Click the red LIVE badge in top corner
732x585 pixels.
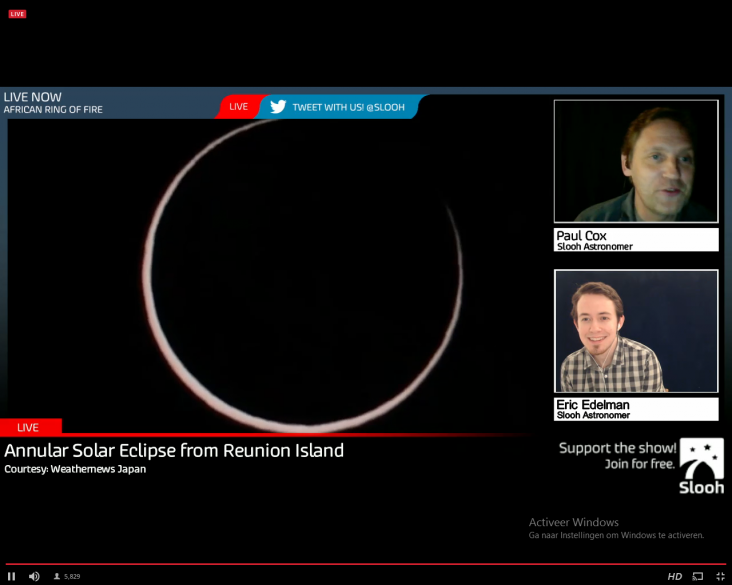point(17,14)
